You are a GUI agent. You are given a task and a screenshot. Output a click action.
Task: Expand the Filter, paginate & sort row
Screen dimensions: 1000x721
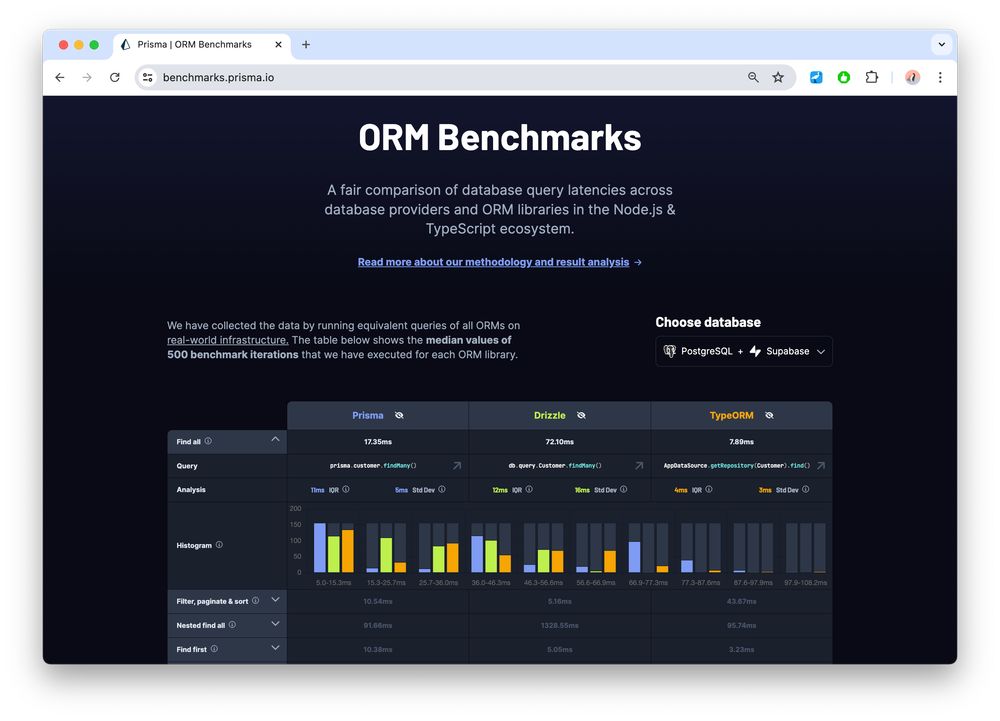tap(275, 599)
